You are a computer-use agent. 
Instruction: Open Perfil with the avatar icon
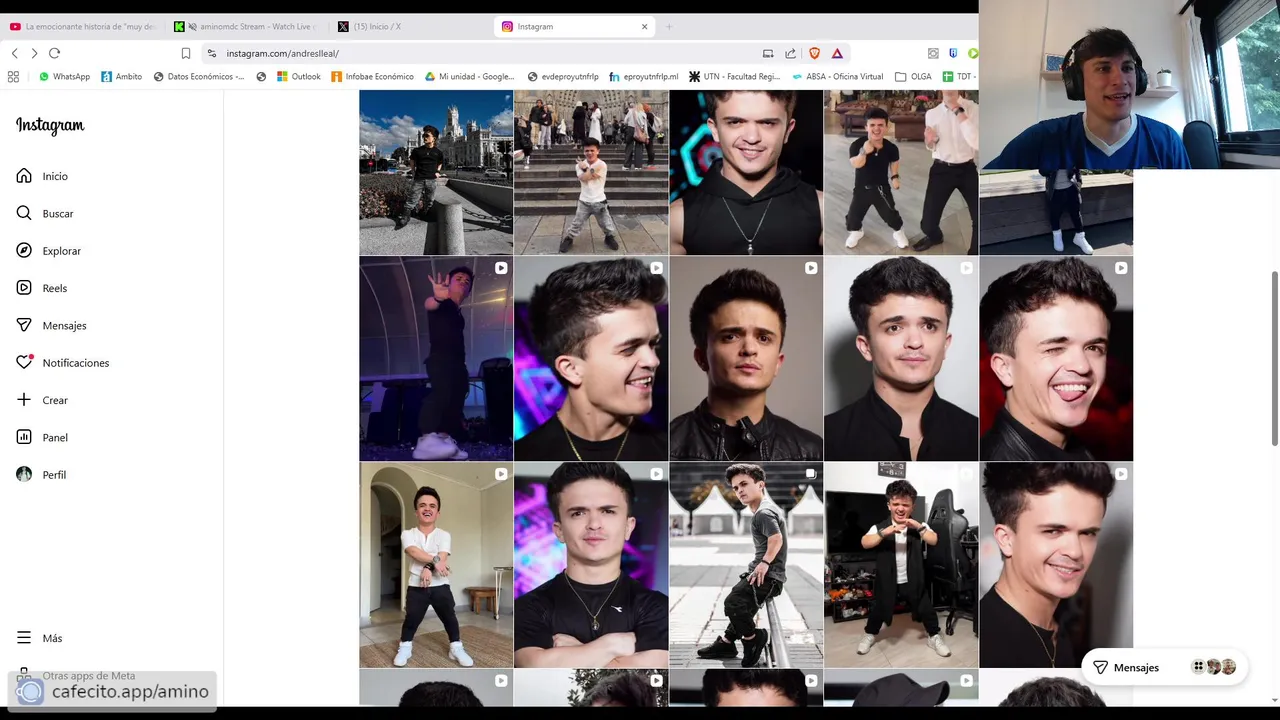coord(41,475)
